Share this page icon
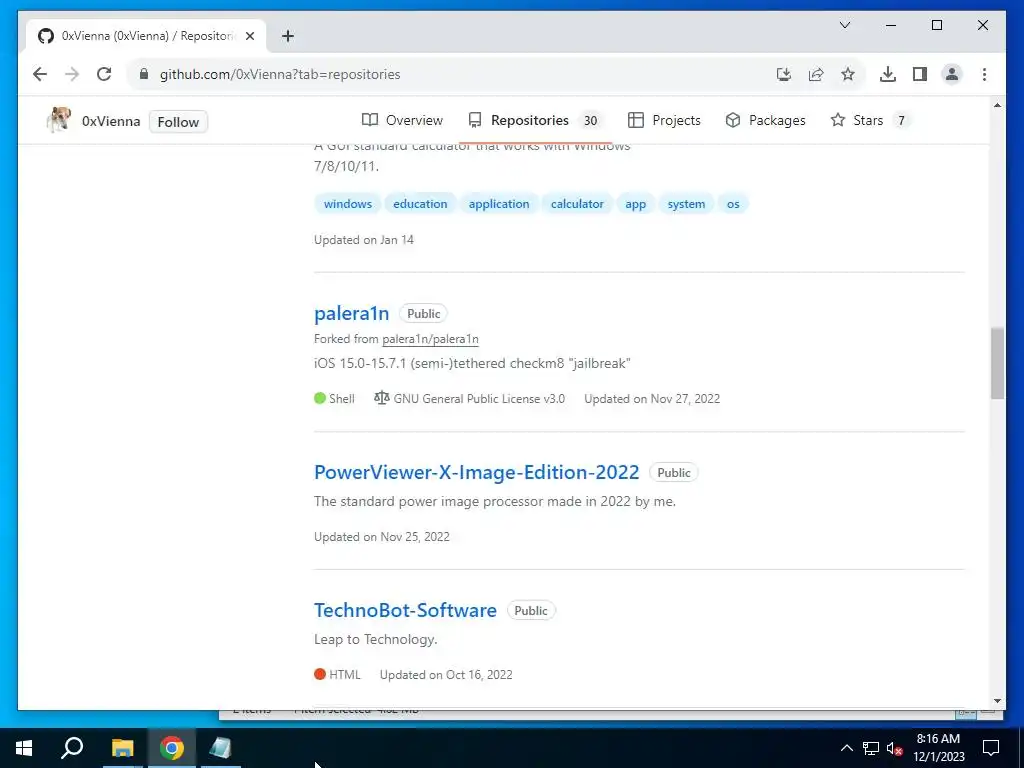This screenshot has height=768, width=1024. click(x=816, y=74)
